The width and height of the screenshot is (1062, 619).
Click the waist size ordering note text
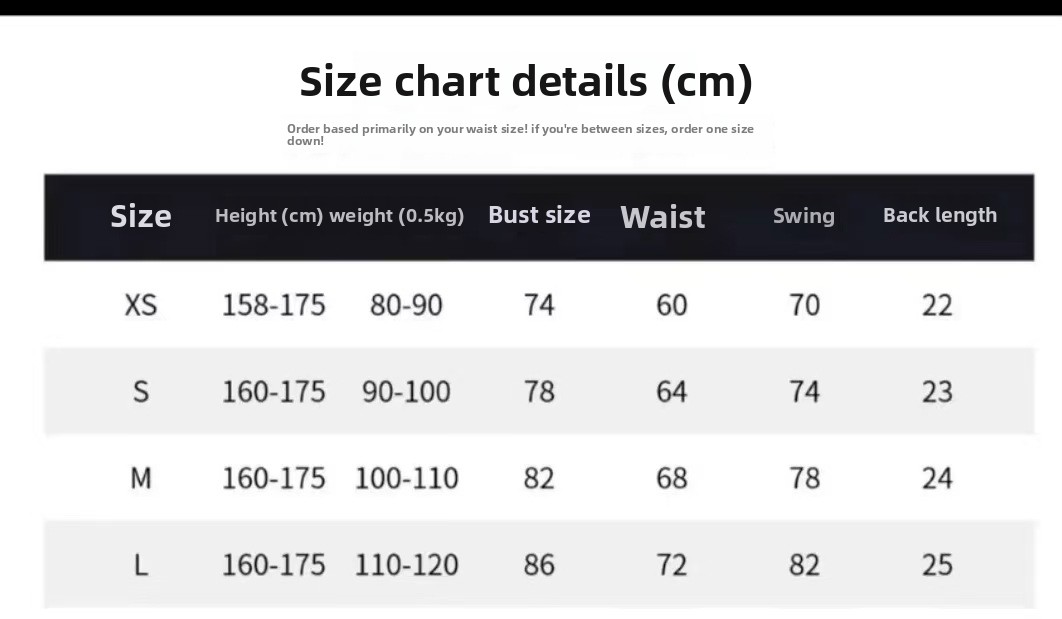[x=520, y=134]
